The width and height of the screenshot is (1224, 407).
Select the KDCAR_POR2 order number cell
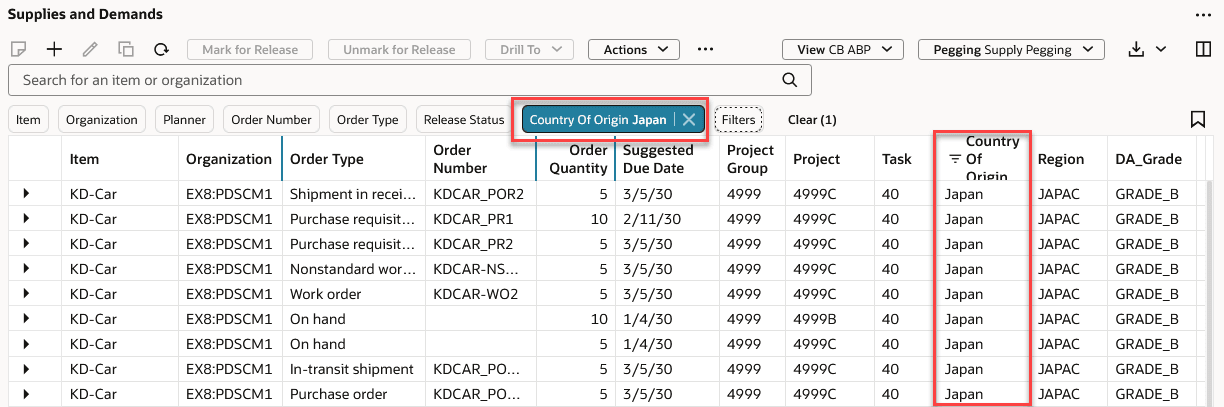481,194
